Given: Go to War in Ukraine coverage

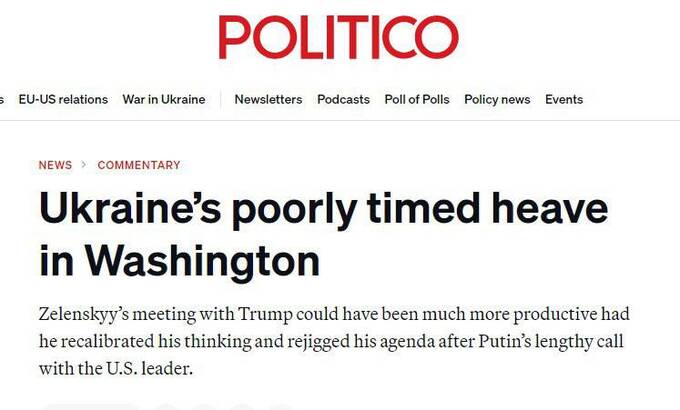Looking at the screenshot, I should click(164, 100).
